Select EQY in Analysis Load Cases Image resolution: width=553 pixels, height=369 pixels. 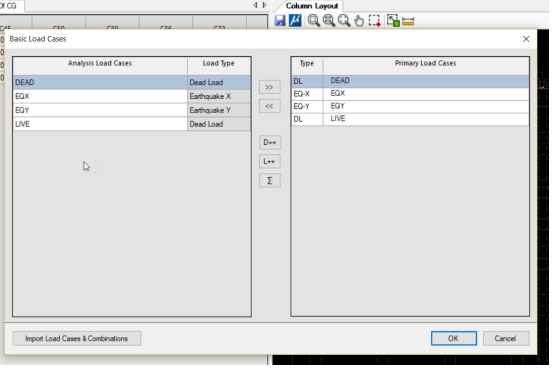pyautogui.click(x=100, y=110)
